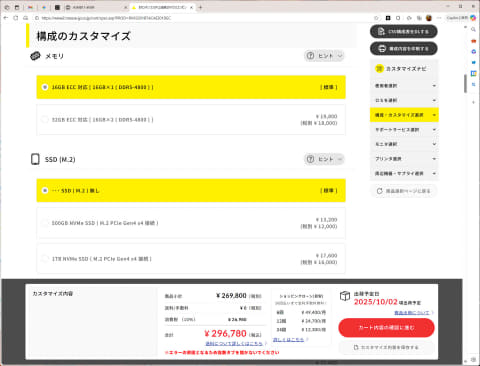Open the memory section ヒント dropdown

324,56
